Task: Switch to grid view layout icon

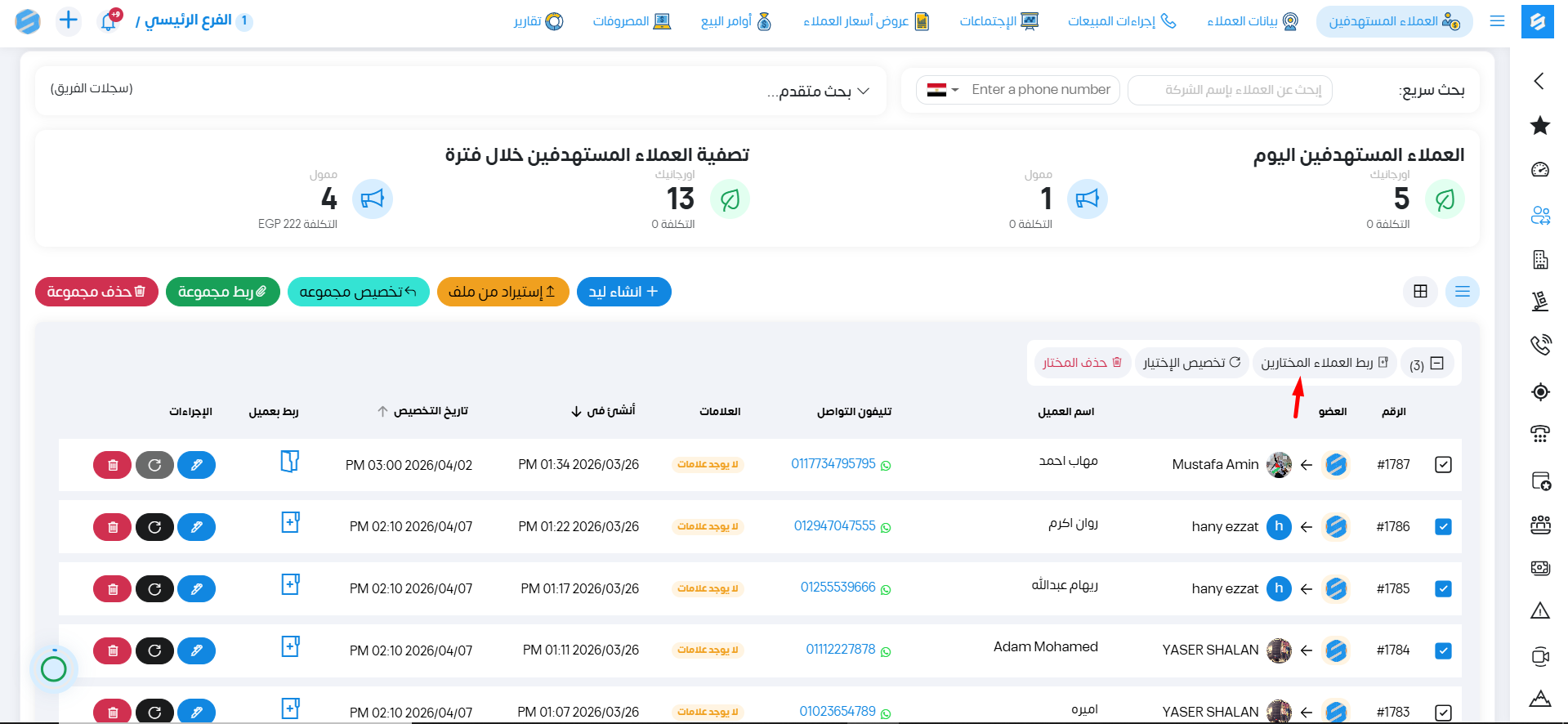Action: [x=1420, y=292]
